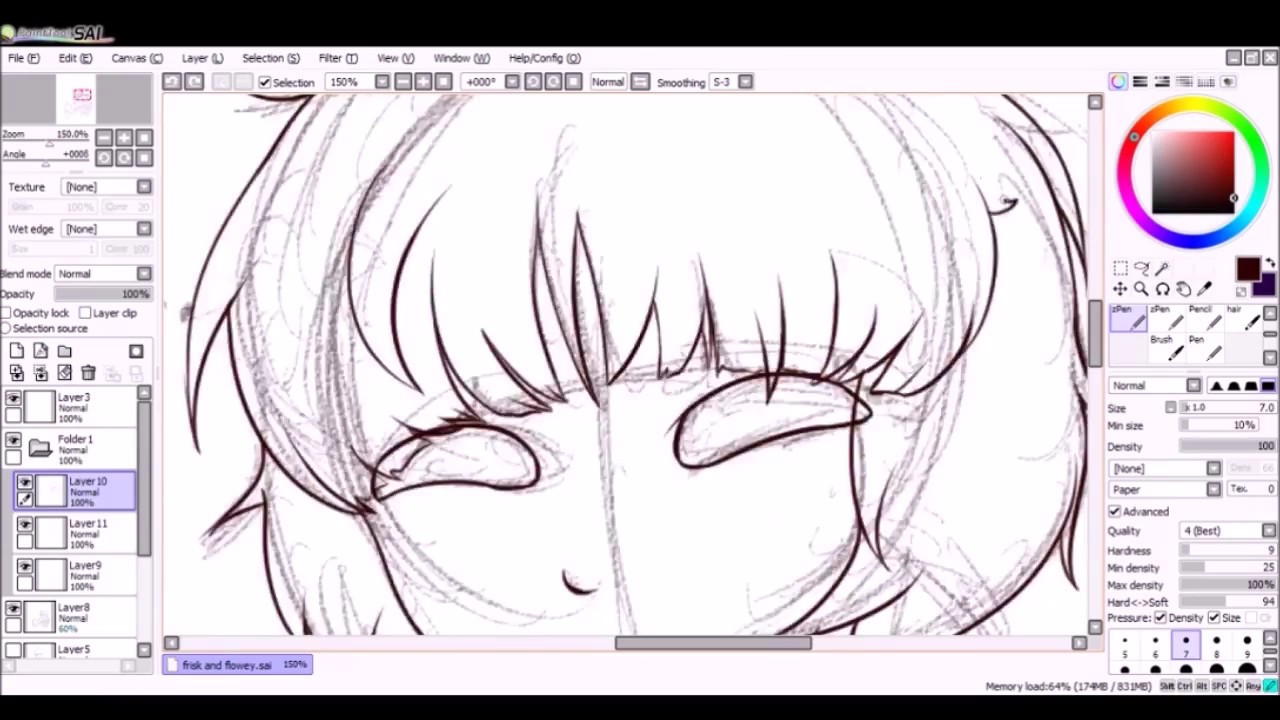Open the Texture dropdown
1280x720 pixels.
point(145,187)
